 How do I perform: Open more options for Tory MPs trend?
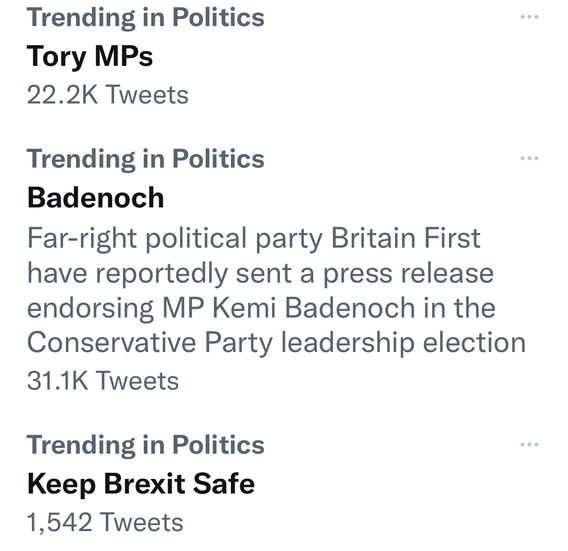pos(529,17)
